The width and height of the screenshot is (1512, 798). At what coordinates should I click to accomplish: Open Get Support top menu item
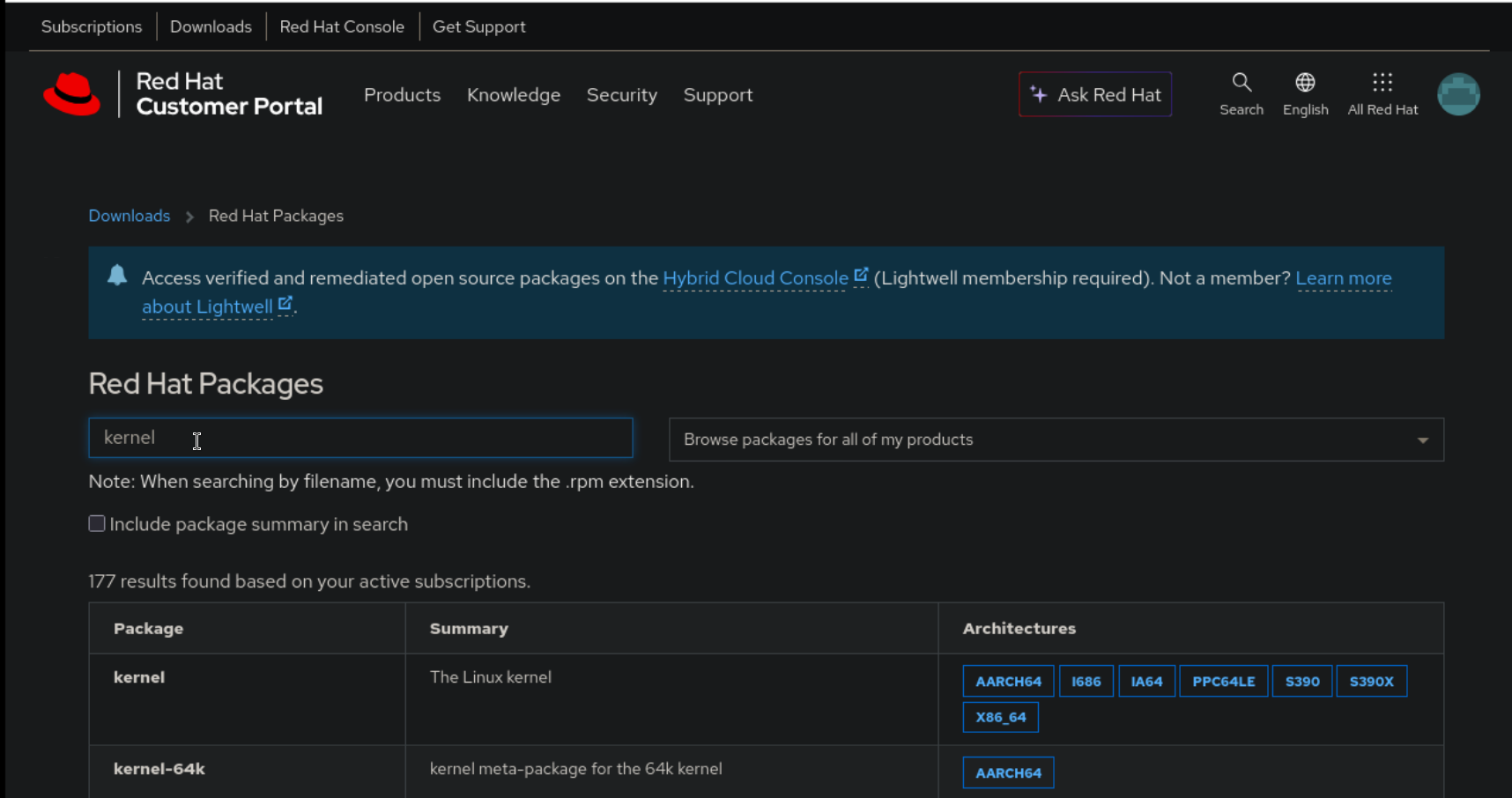click(x=478, y=26)
